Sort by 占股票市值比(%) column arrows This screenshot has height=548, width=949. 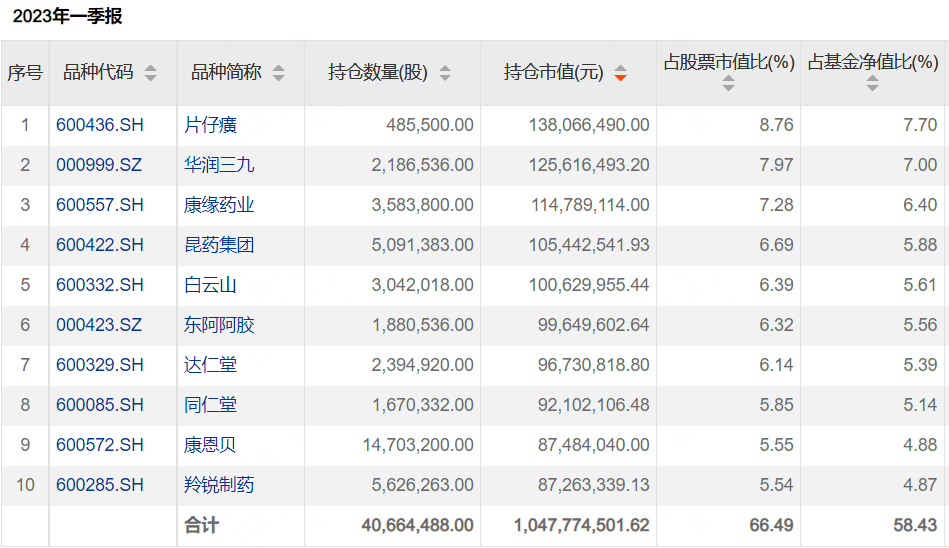[729, 84]
